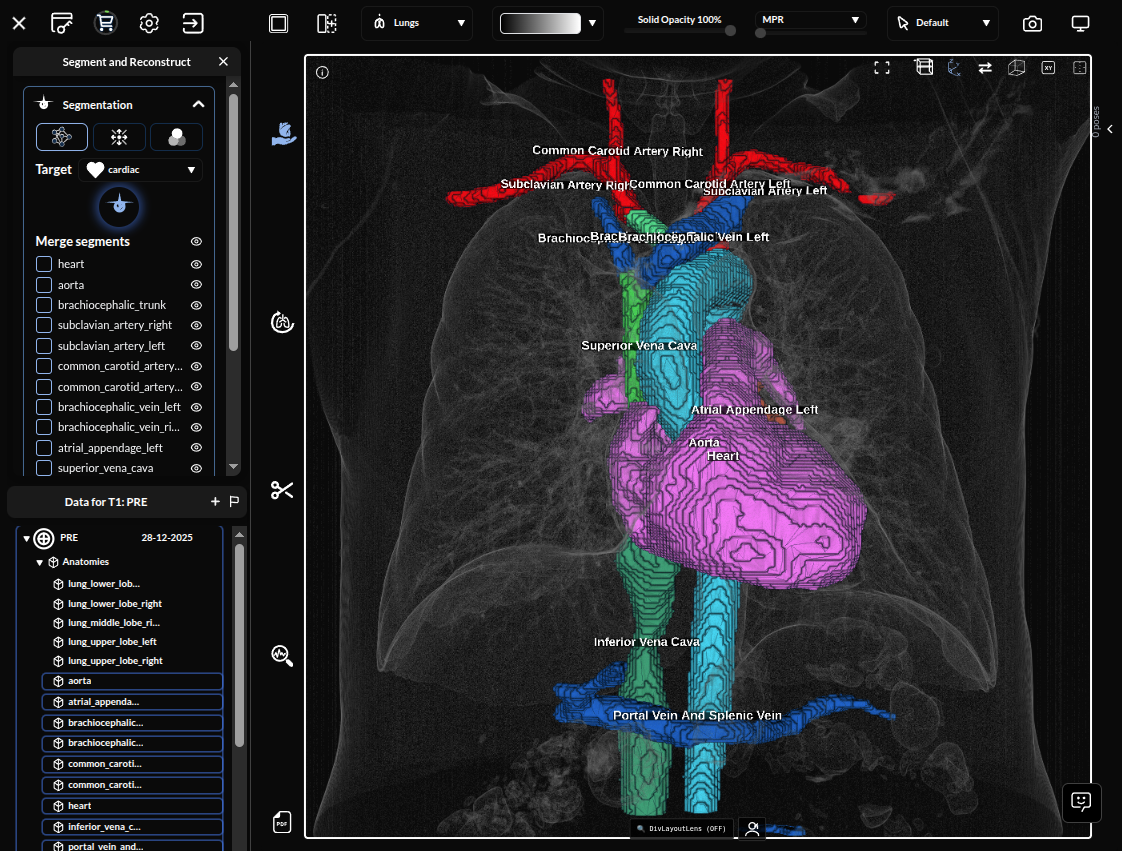
Task: Open the shopping cart icon
Action: [x=105, y=23]
